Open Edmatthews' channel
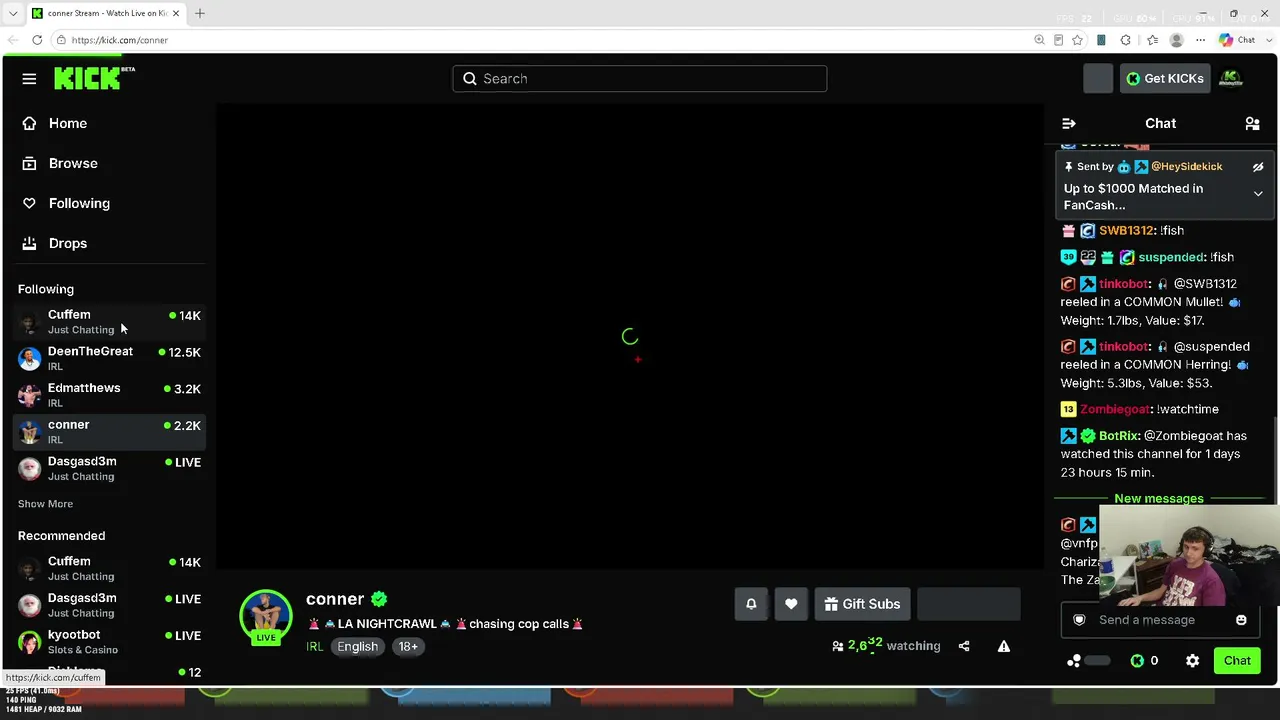 pyautogui.click(x=110, y=395)
